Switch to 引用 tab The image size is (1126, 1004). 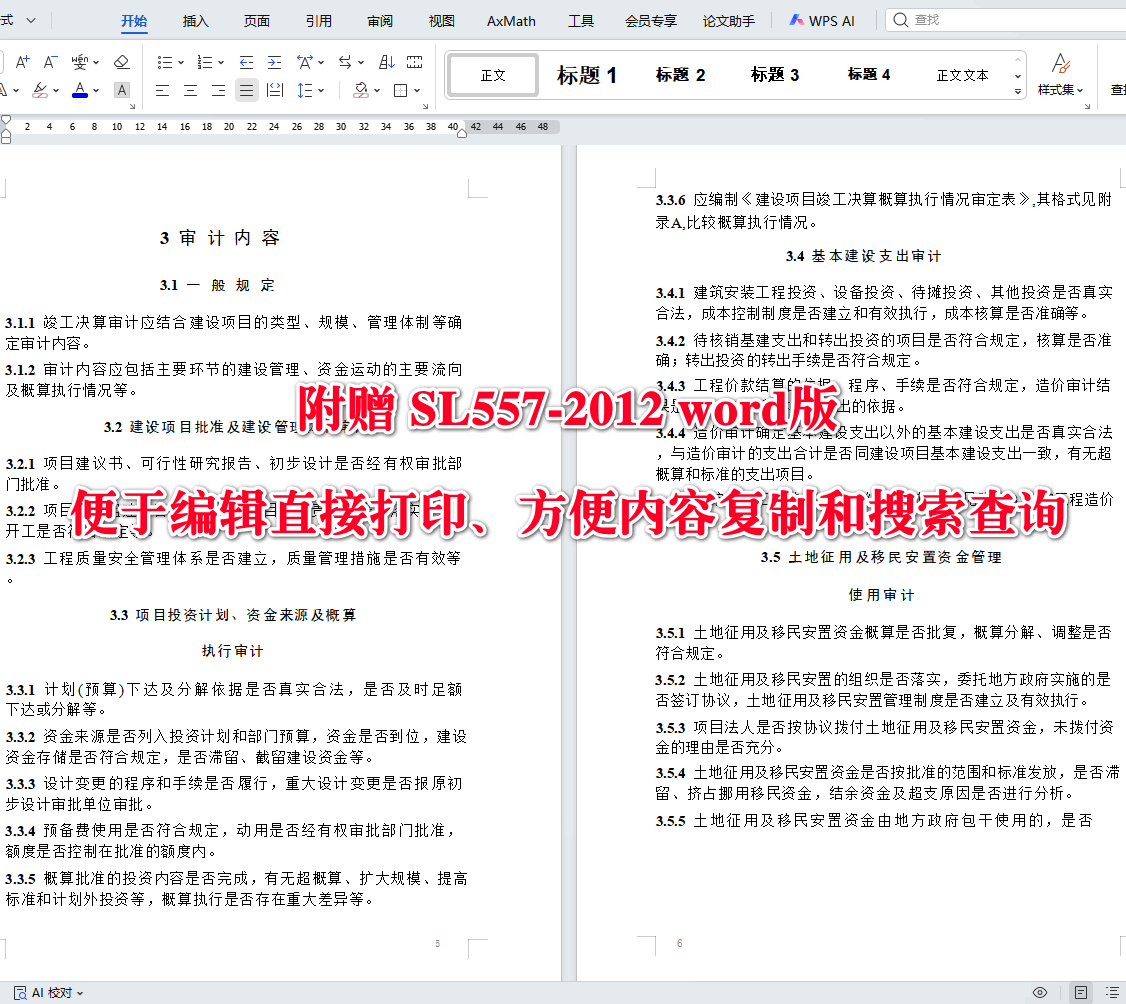coord(319,21)
